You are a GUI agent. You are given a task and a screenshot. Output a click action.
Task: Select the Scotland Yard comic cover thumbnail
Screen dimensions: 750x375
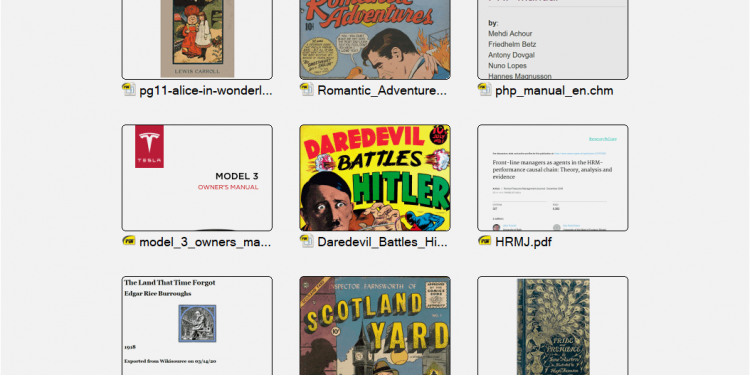[x=375, y=326]
